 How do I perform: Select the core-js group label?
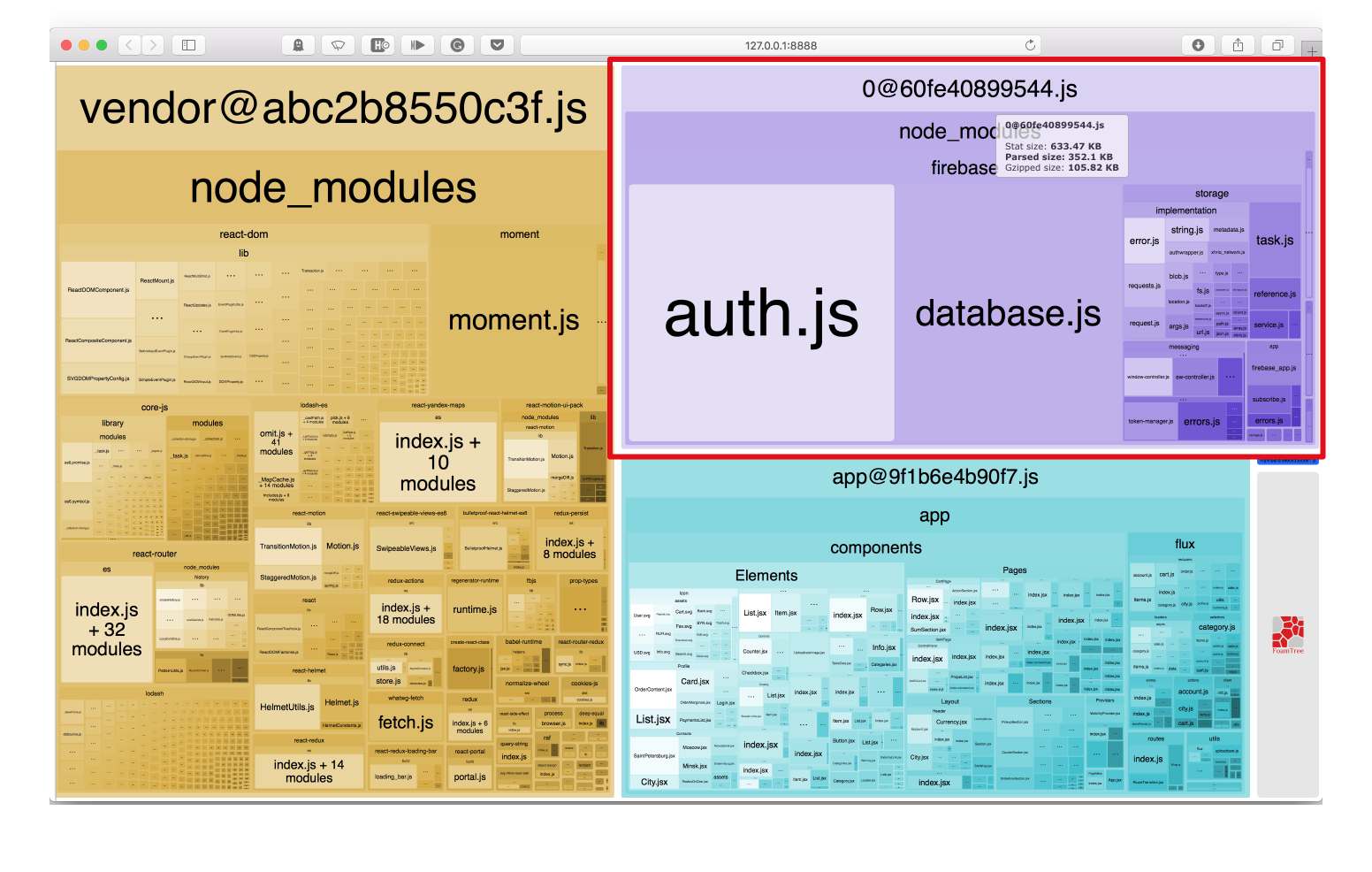click(155, 408)
